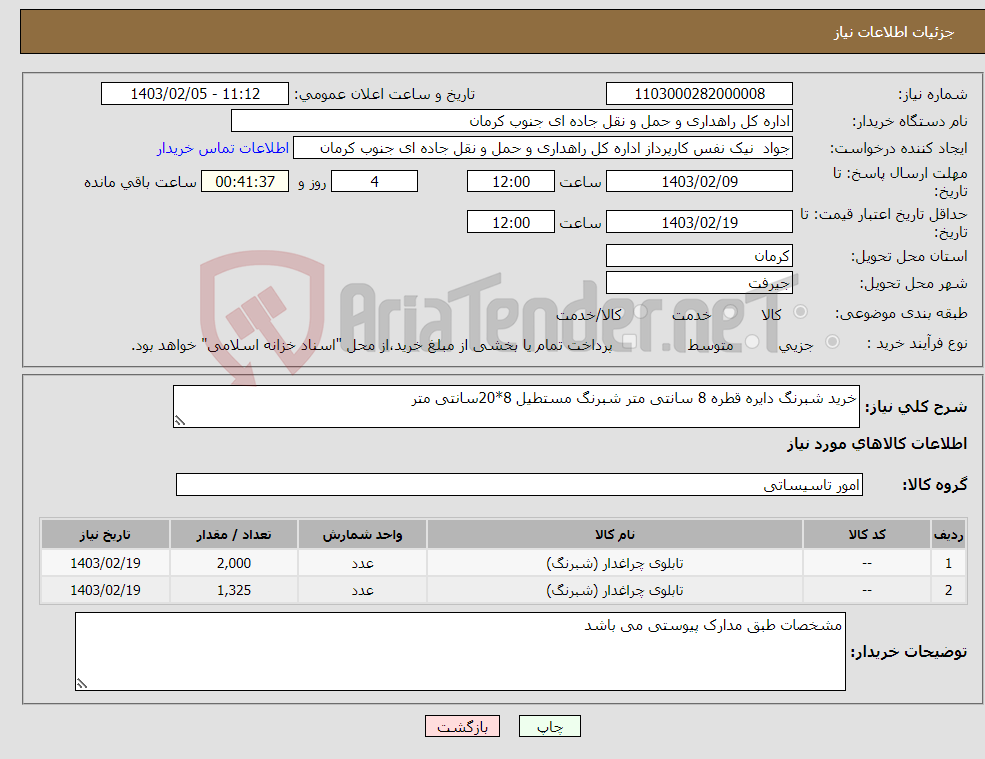The width and height of the screenshot is (985, 759).
Task: Click the price validity date 1403/02/19 field
Action: [x=699, y=222]
